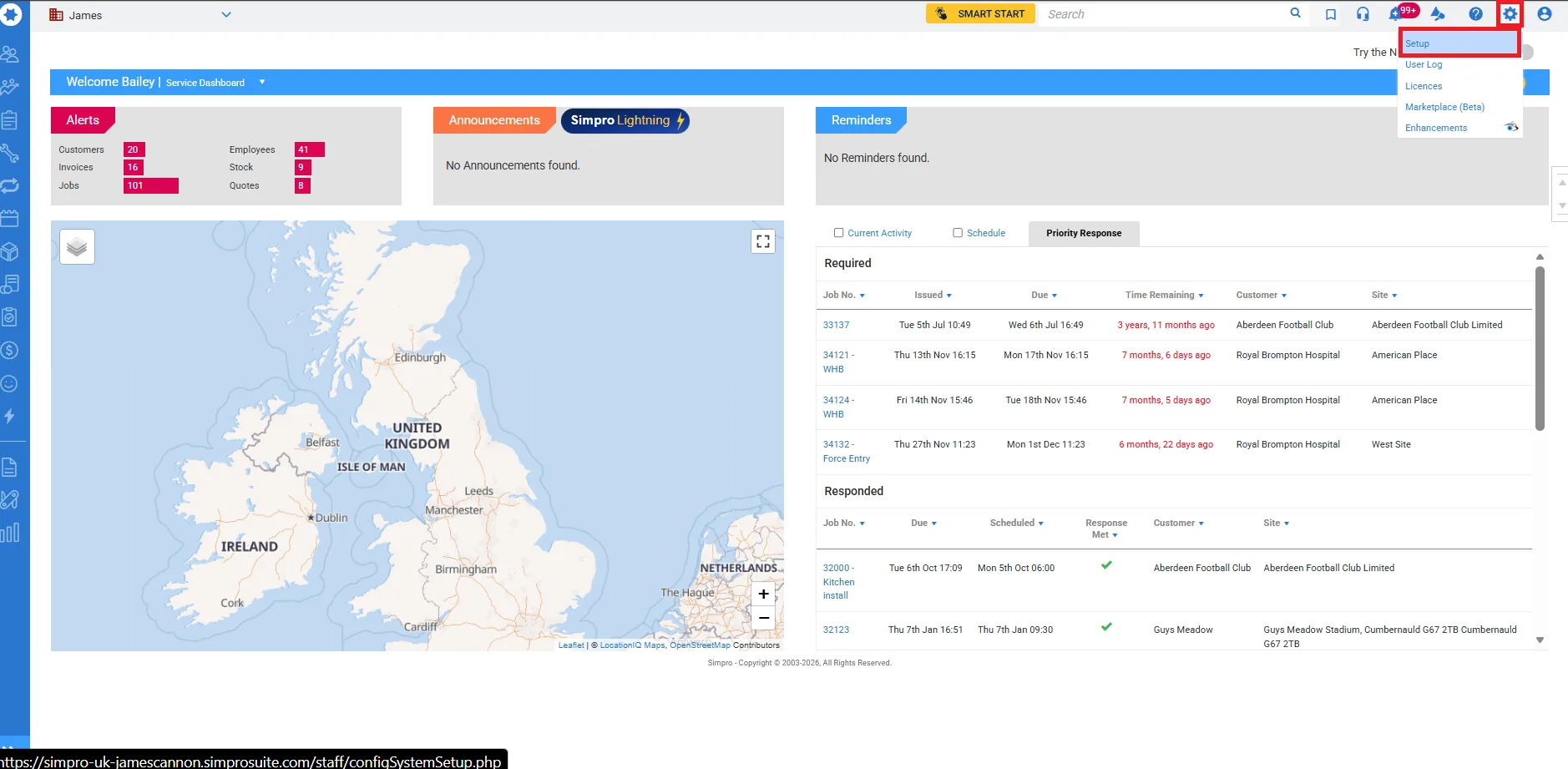Open the dollar sign Payments sidebar icon
1568x769 pixels.
pos(10,351)
